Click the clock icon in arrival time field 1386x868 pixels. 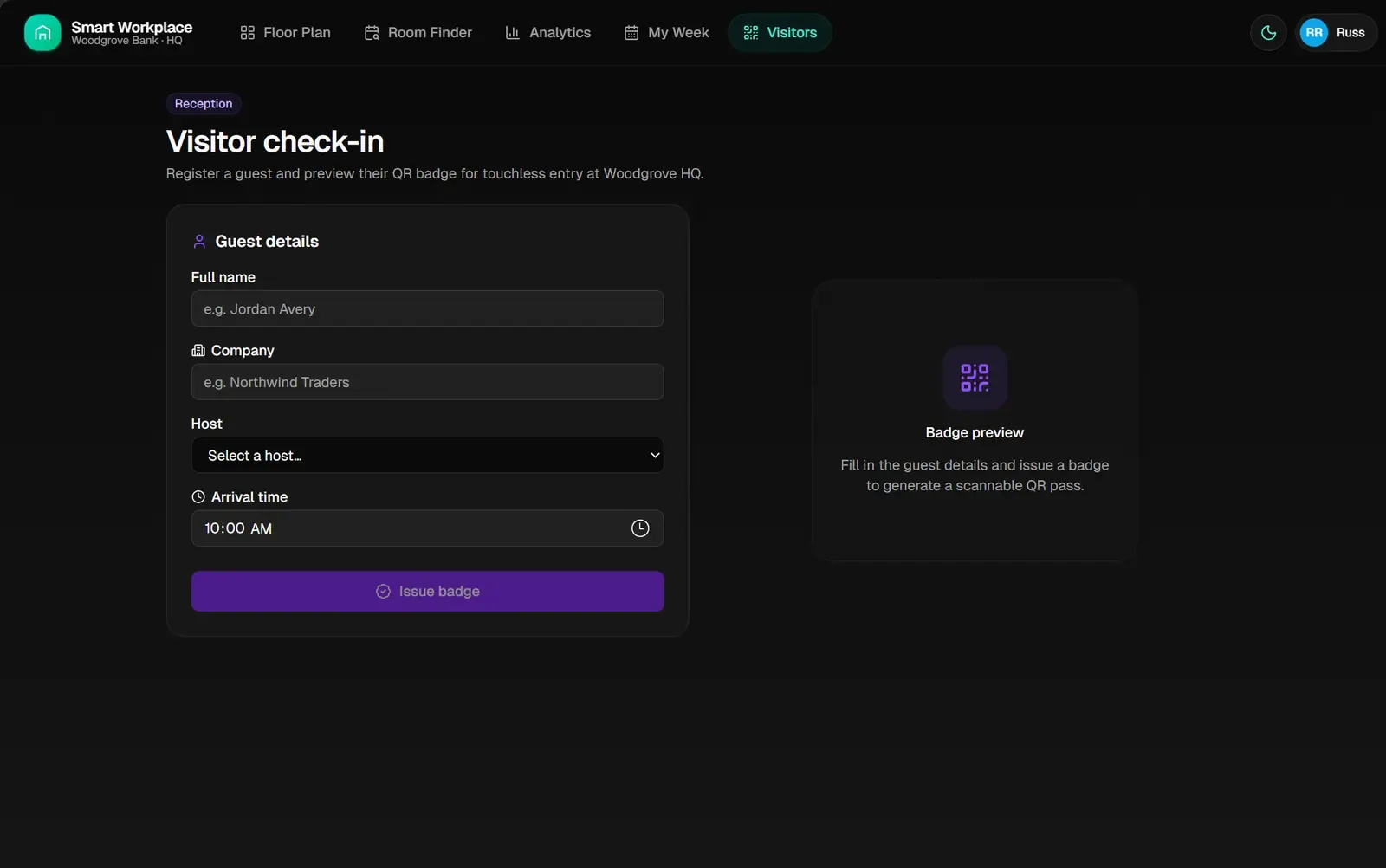640,528
